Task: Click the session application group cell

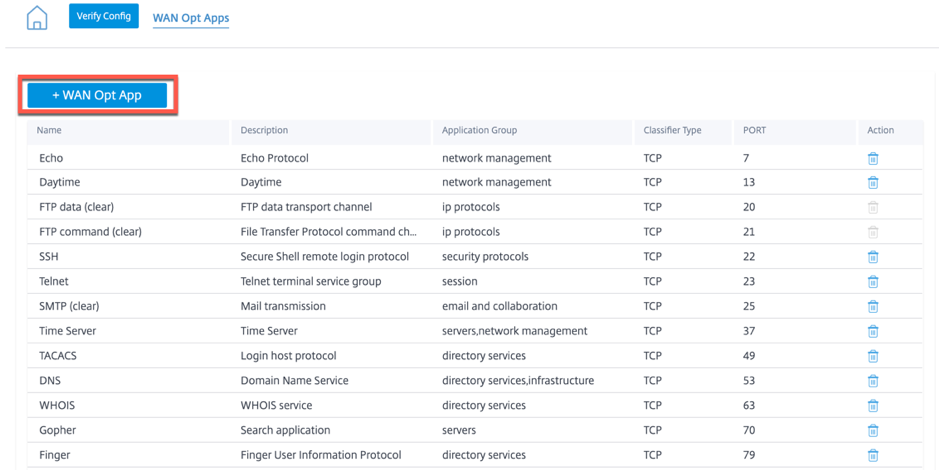Action: coord(460,281)
